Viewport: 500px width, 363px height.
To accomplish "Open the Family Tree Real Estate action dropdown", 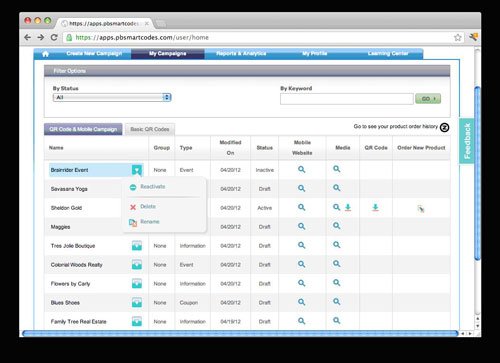I will pos(137,322).
